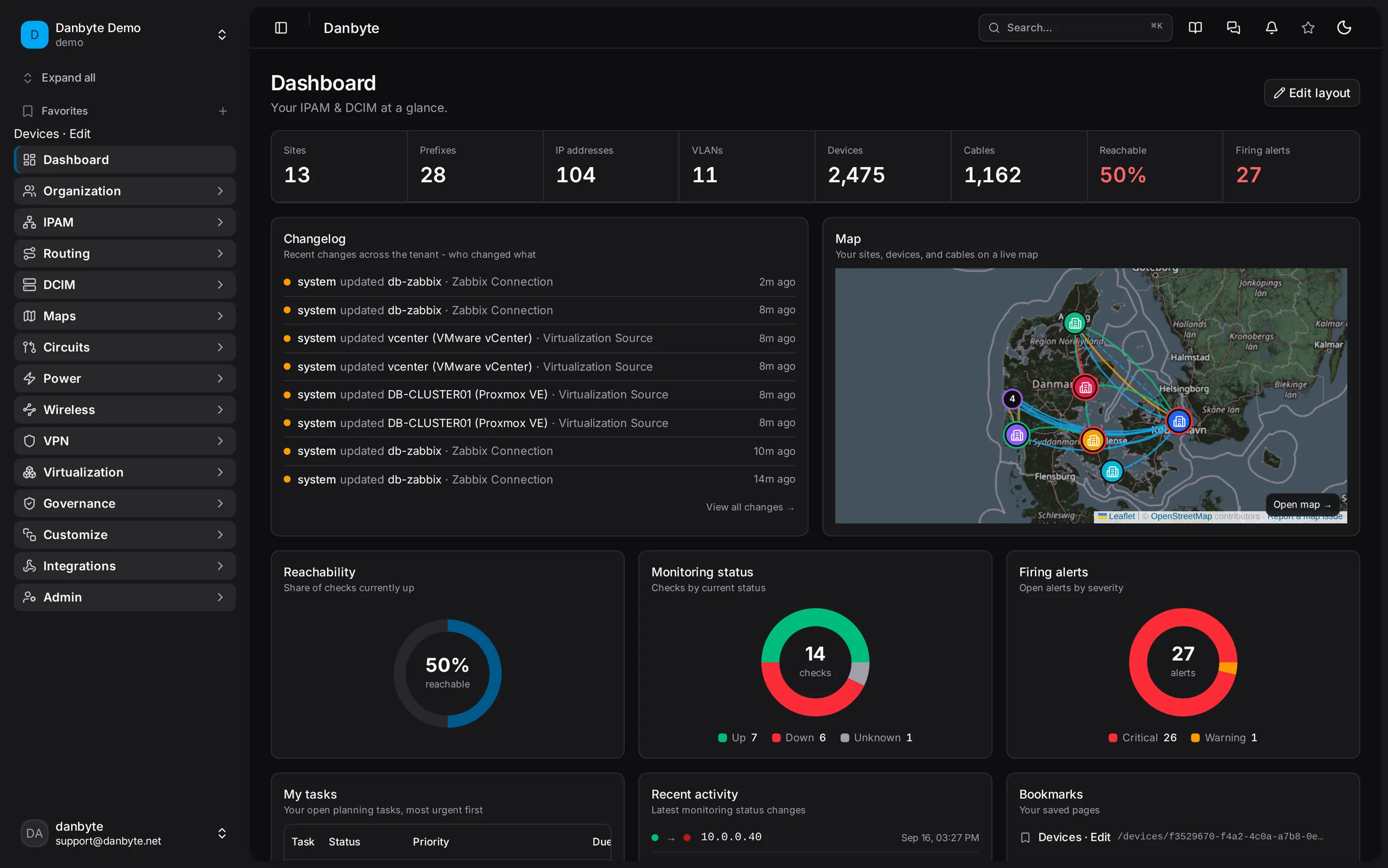Open the notifications bell
The width and height of the screenshot is (1388, 868).
click(1272, 28)
